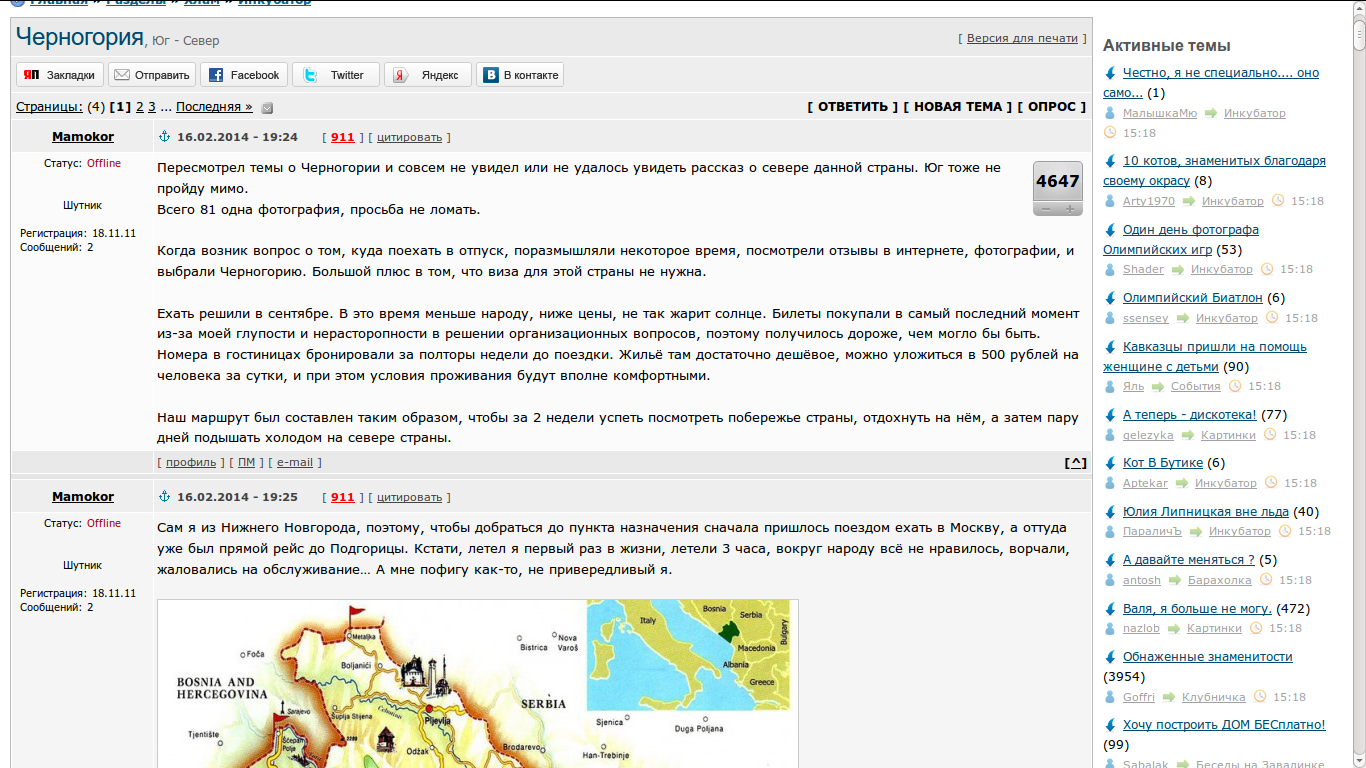Vote down the 4647 rating with the minus button

point(1046,209)
